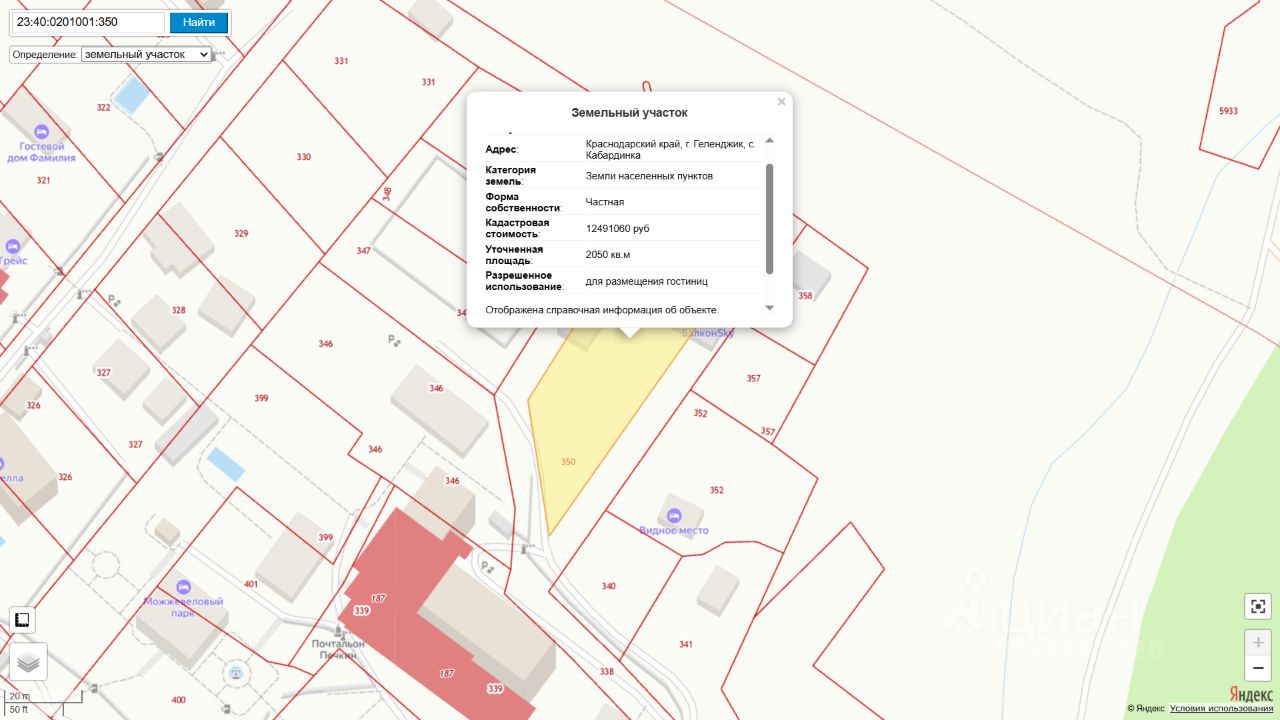1280x720 pixels.
Task: Click the Найти search button
Action: (199, 22)
